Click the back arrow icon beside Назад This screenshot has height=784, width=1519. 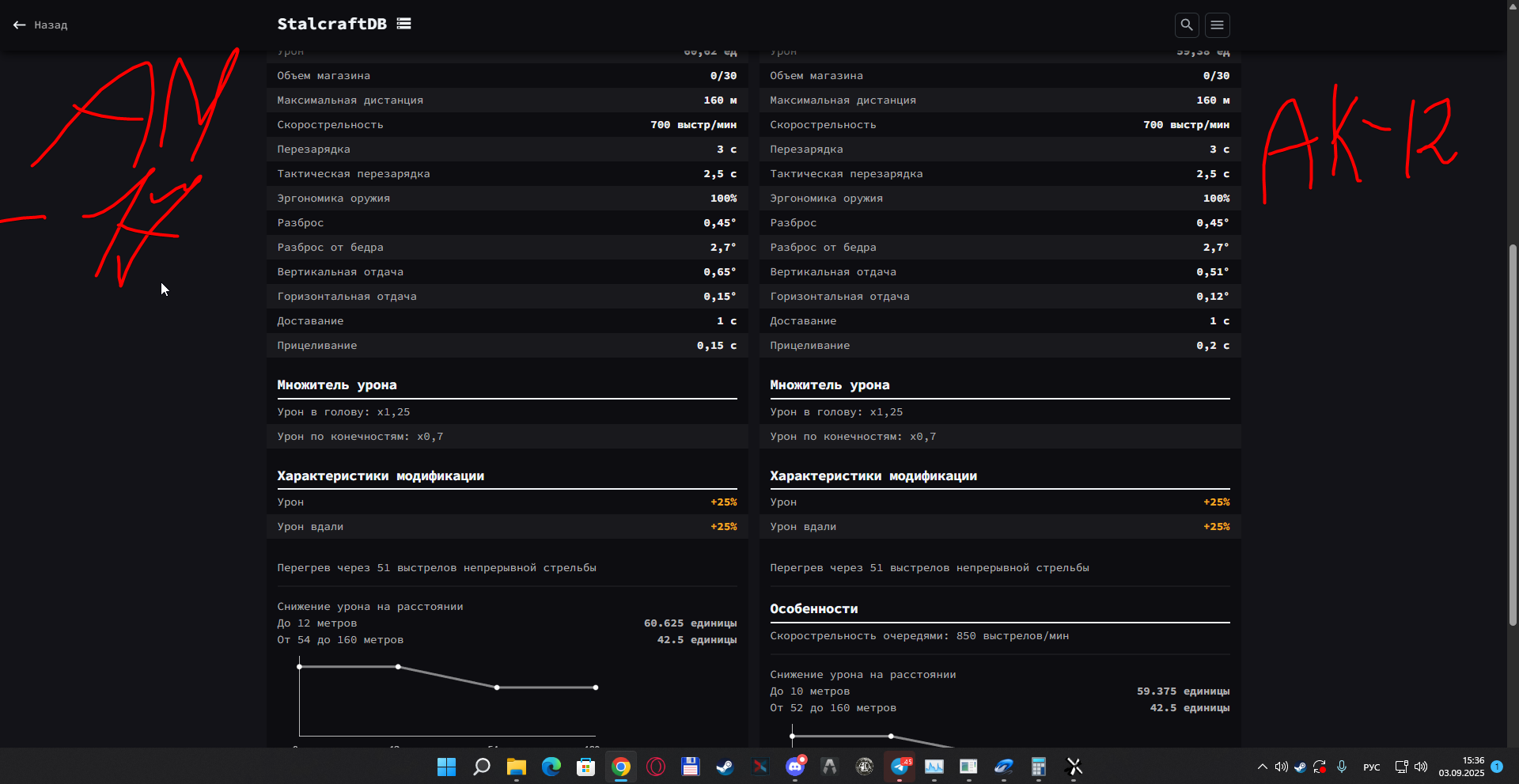click(20, 25)
